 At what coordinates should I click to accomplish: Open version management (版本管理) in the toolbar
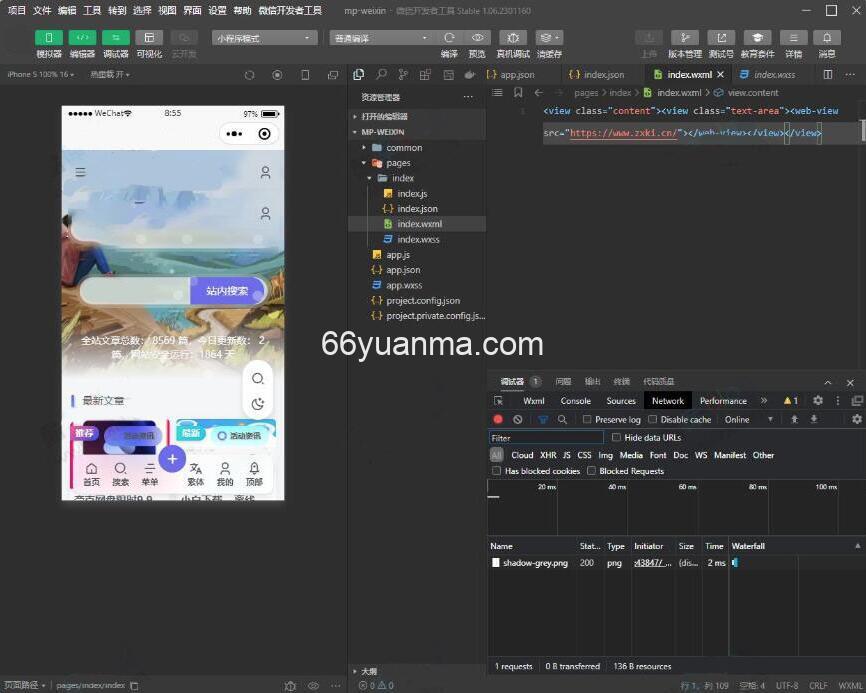click(x=685, y=38)
